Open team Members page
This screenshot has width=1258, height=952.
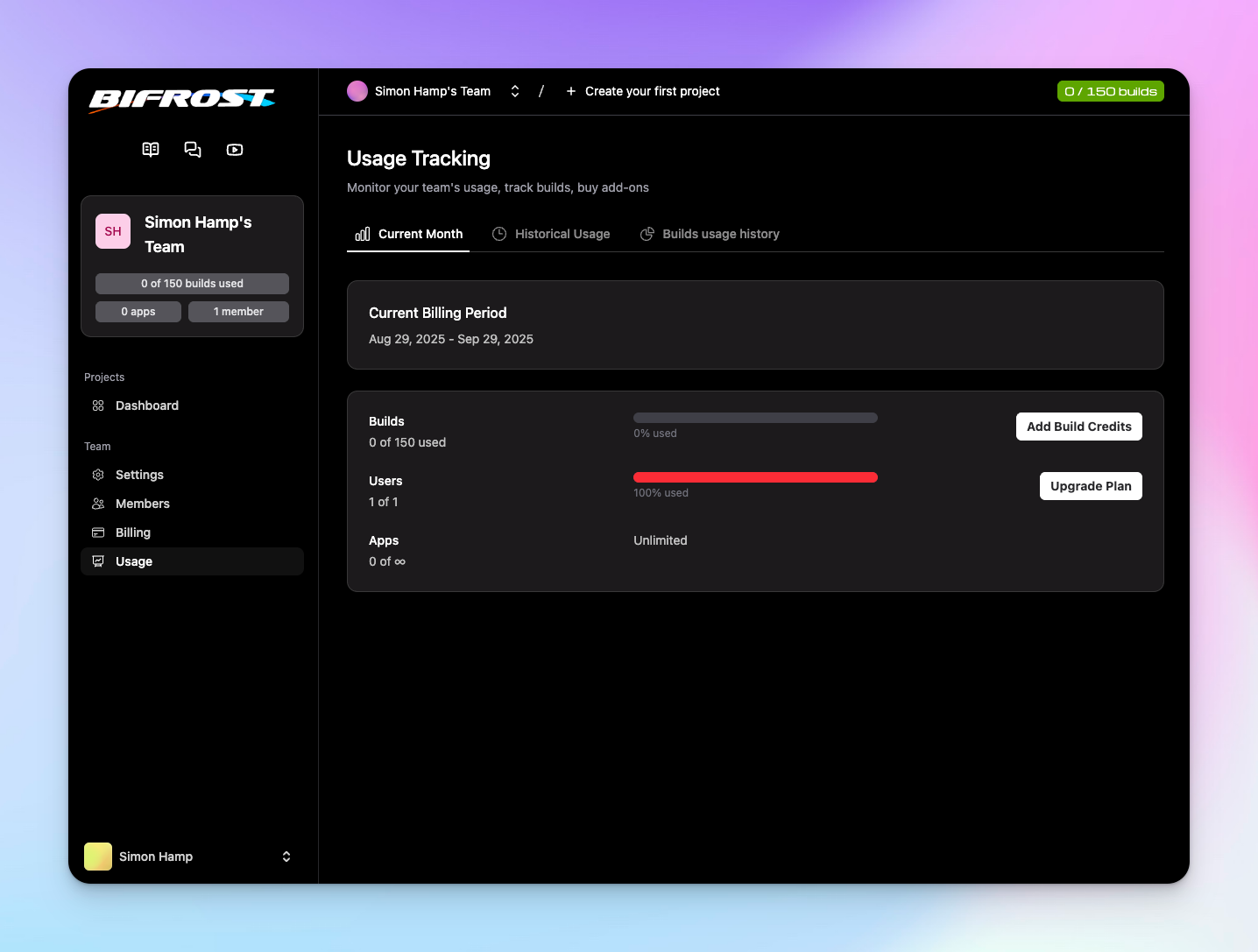[x=142, y=504]
